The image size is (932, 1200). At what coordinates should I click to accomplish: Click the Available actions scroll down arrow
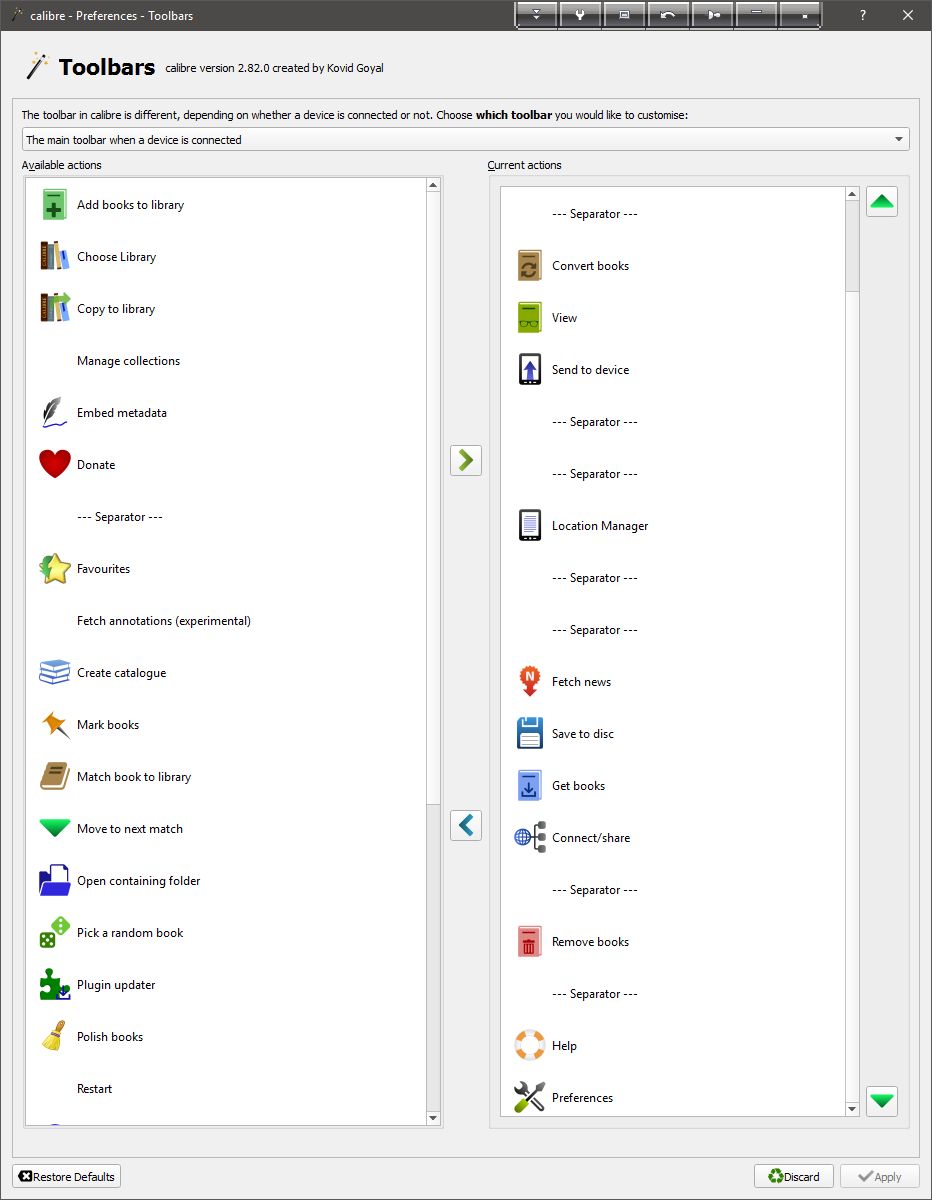coord(433,1118)
